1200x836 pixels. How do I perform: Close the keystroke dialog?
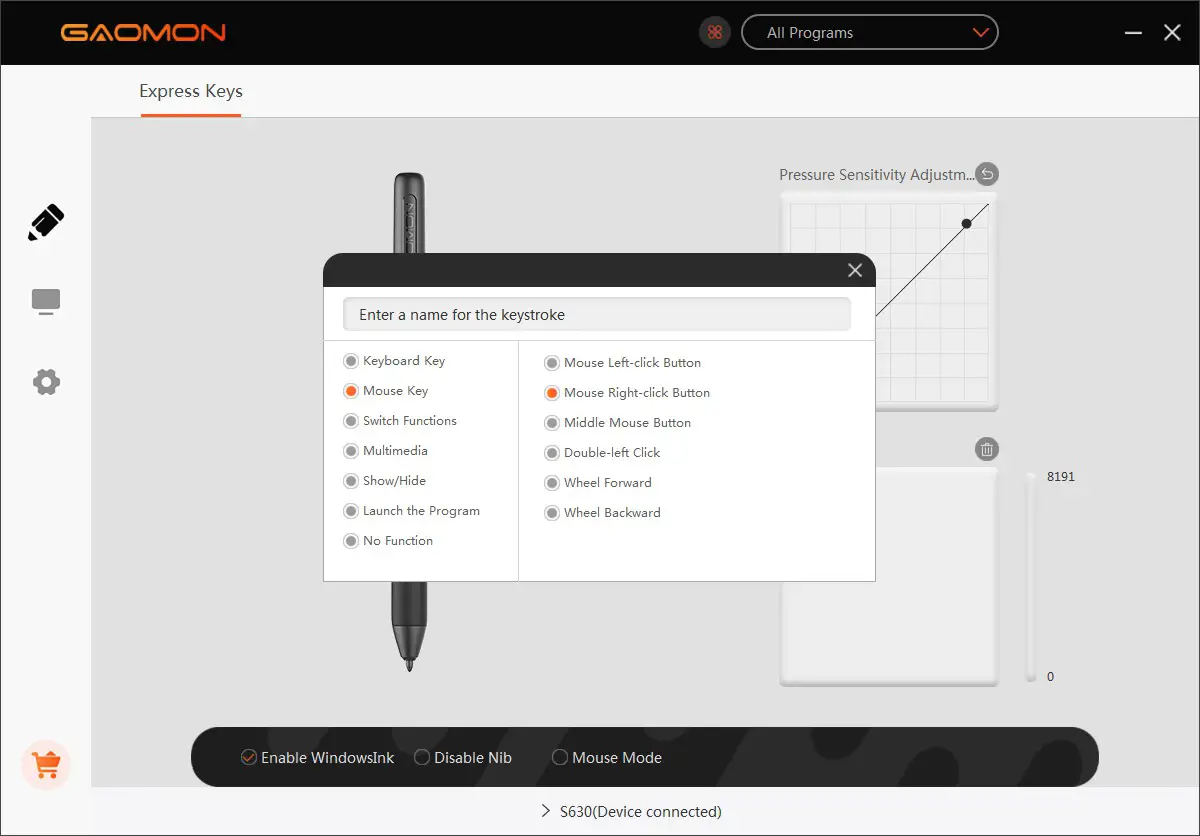(855, 270)
